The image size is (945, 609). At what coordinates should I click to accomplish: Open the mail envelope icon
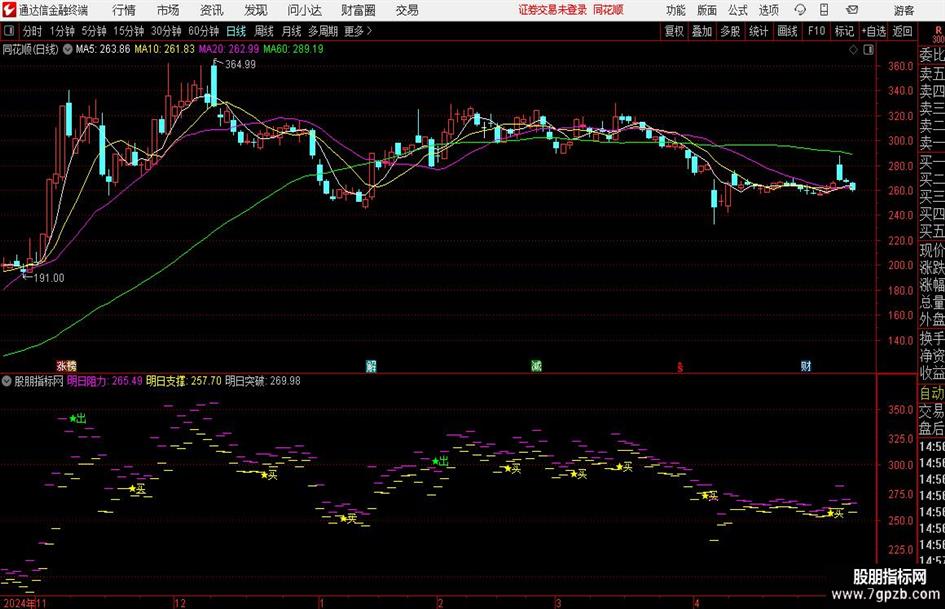coord(852,10)
